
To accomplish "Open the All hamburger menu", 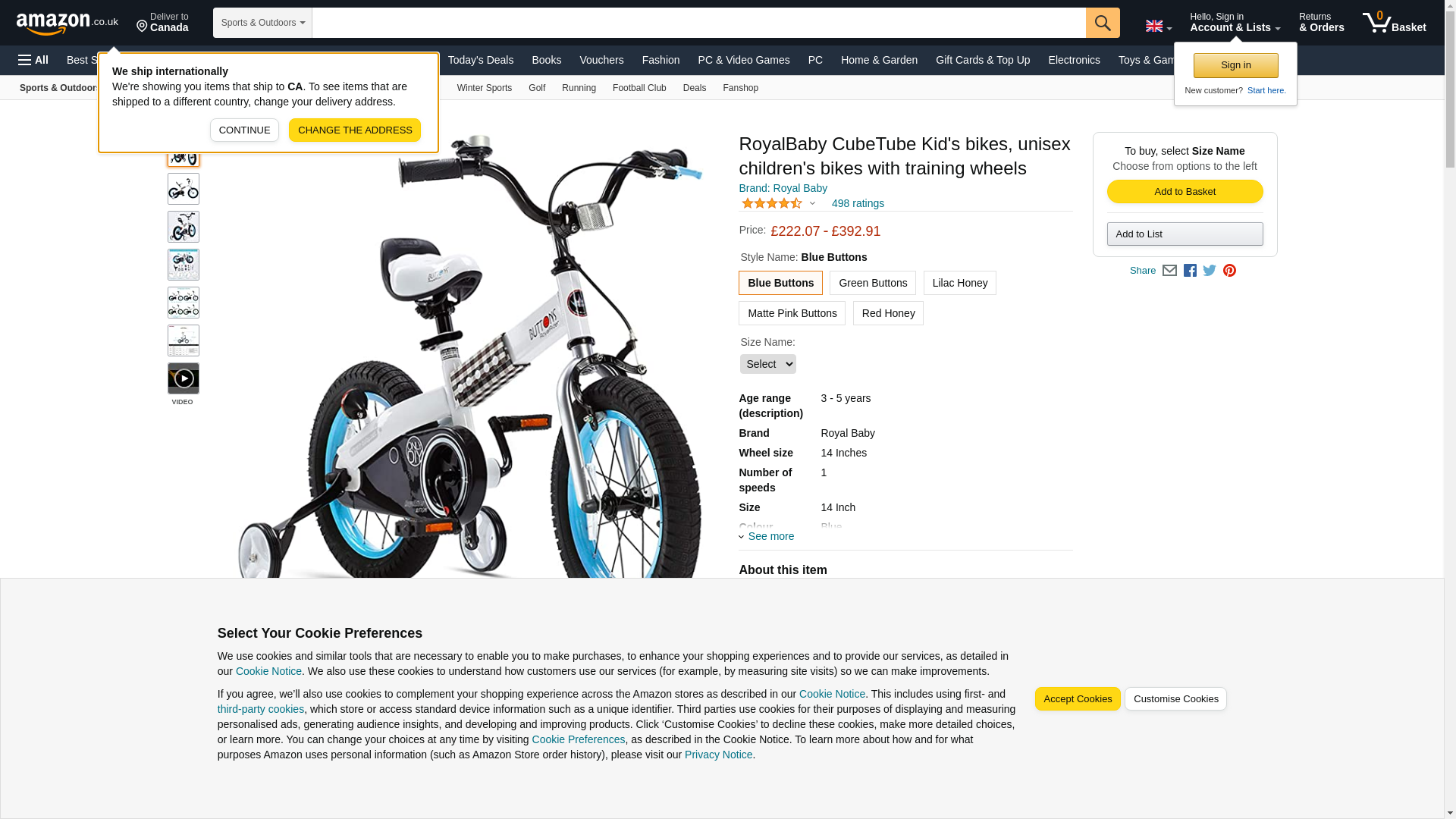I will [33, 60].
